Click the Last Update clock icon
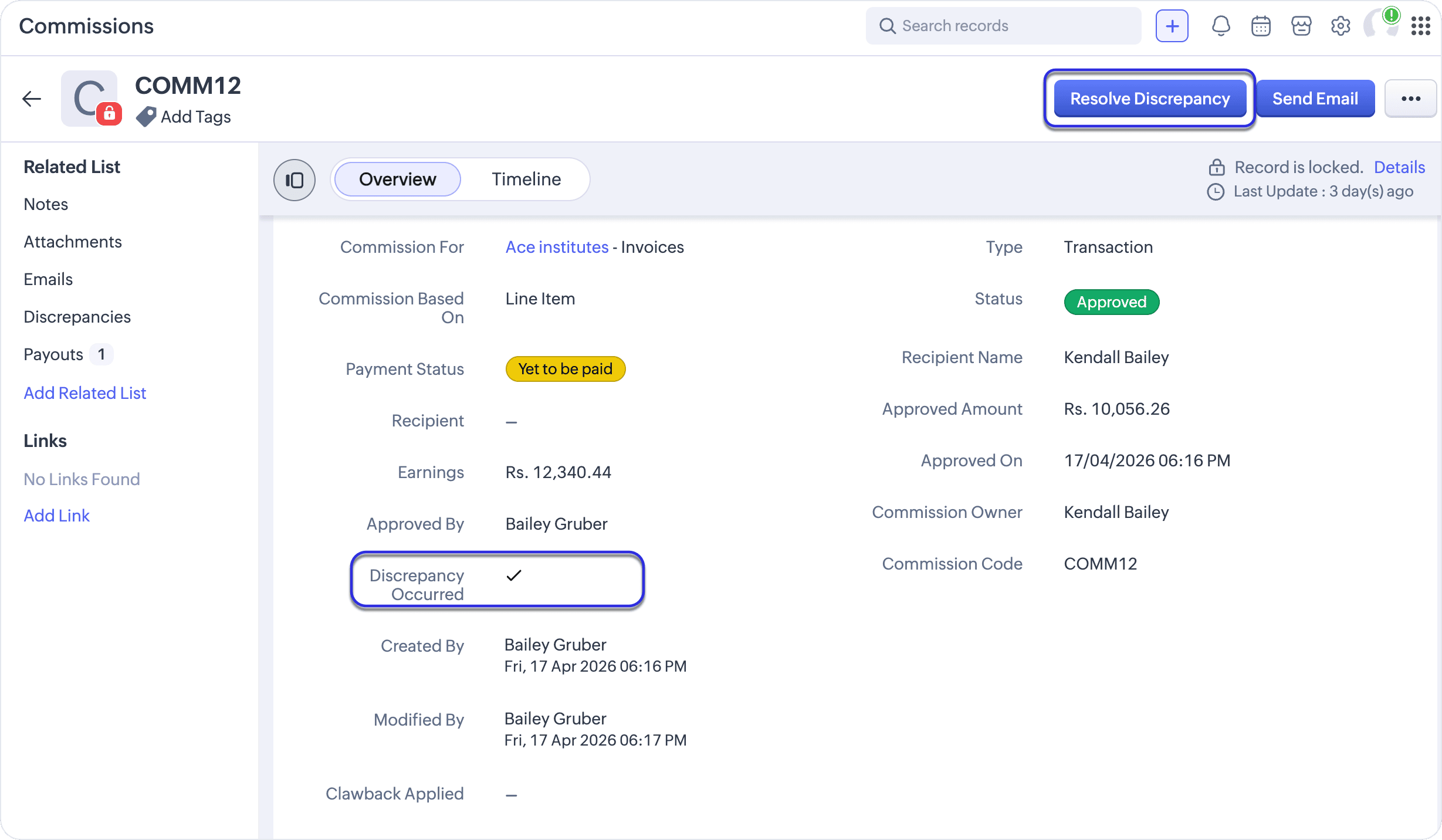The height and width of the screenshot is (840, 1442). [1216, 192]
